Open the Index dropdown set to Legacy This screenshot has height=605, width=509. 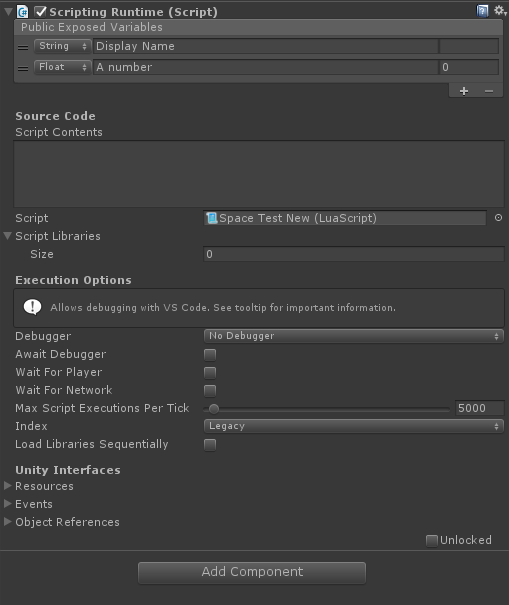coord(353,426)
